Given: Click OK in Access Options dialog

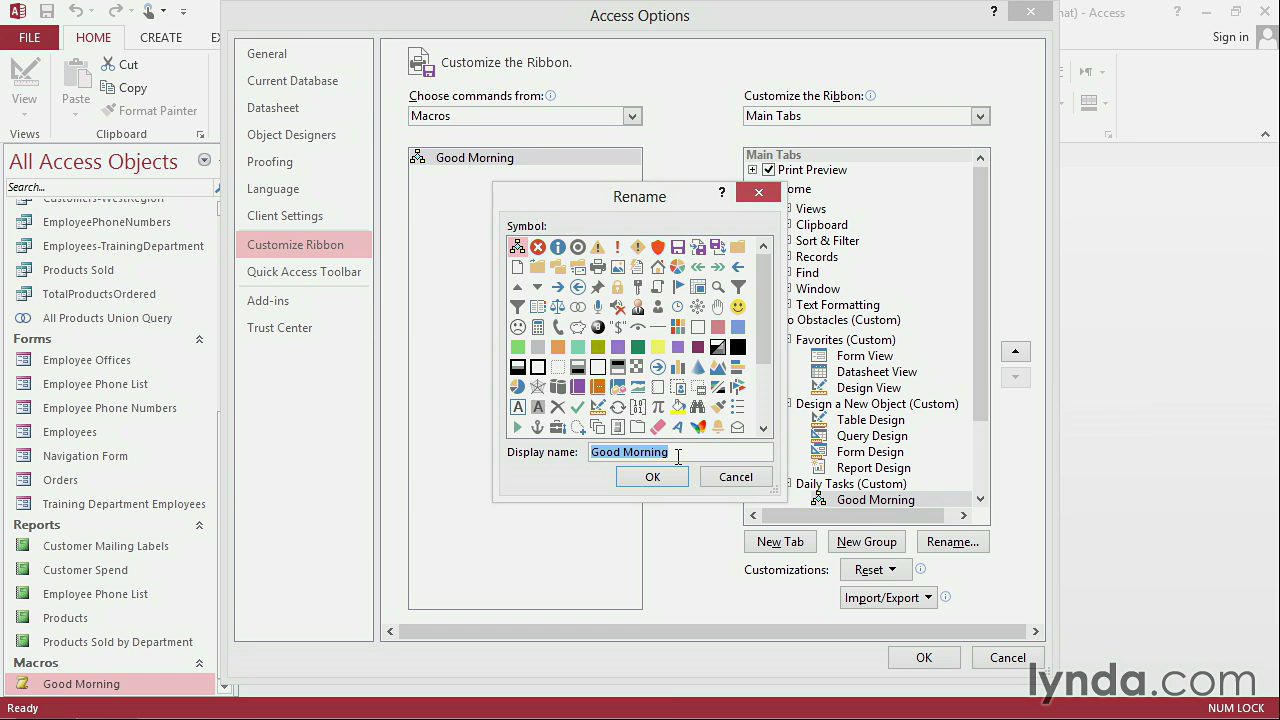Looking at the screenshot, I should click(924, 658).
